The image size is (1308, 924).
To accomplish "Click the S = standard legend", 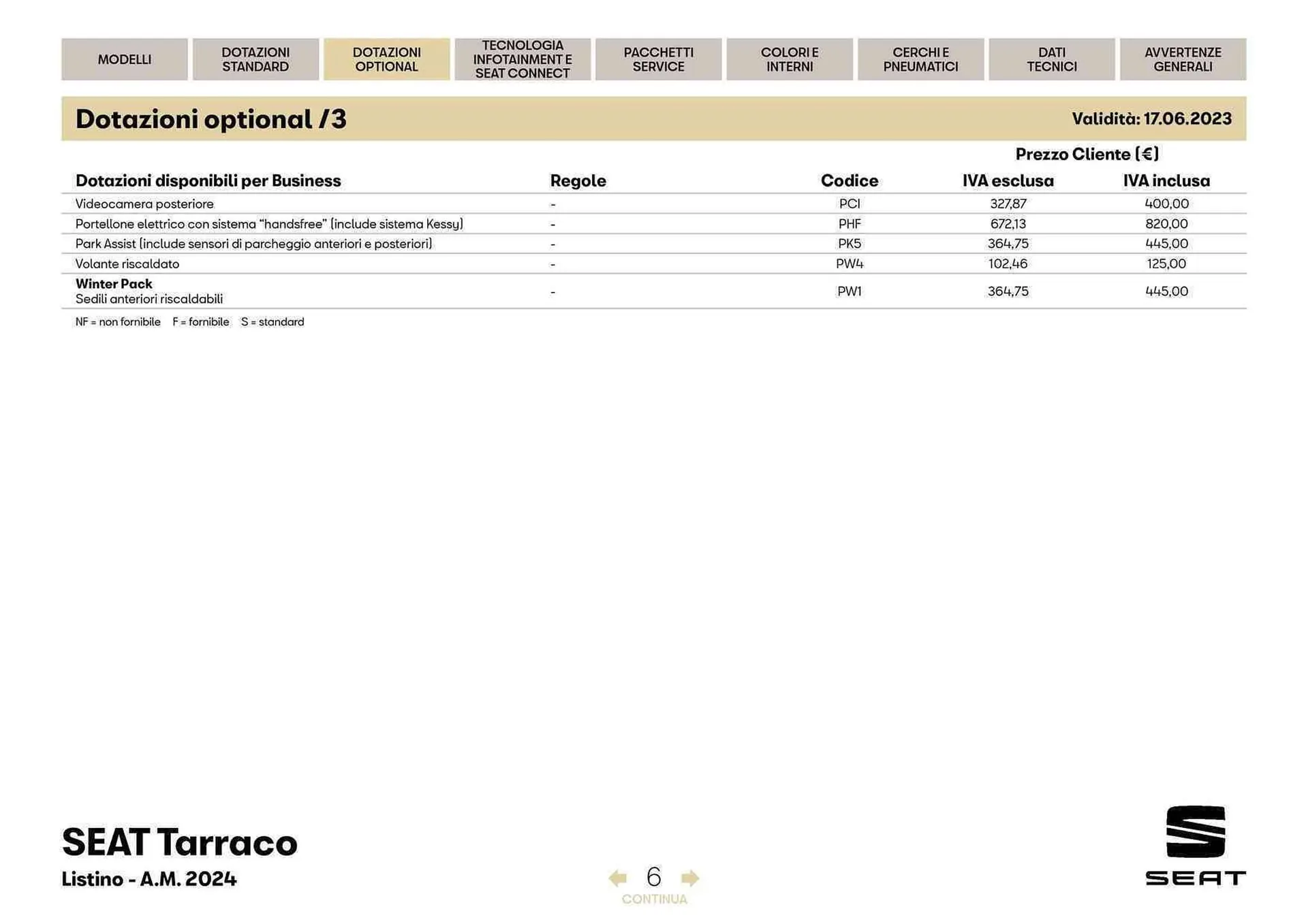I will tap(272, 322).
